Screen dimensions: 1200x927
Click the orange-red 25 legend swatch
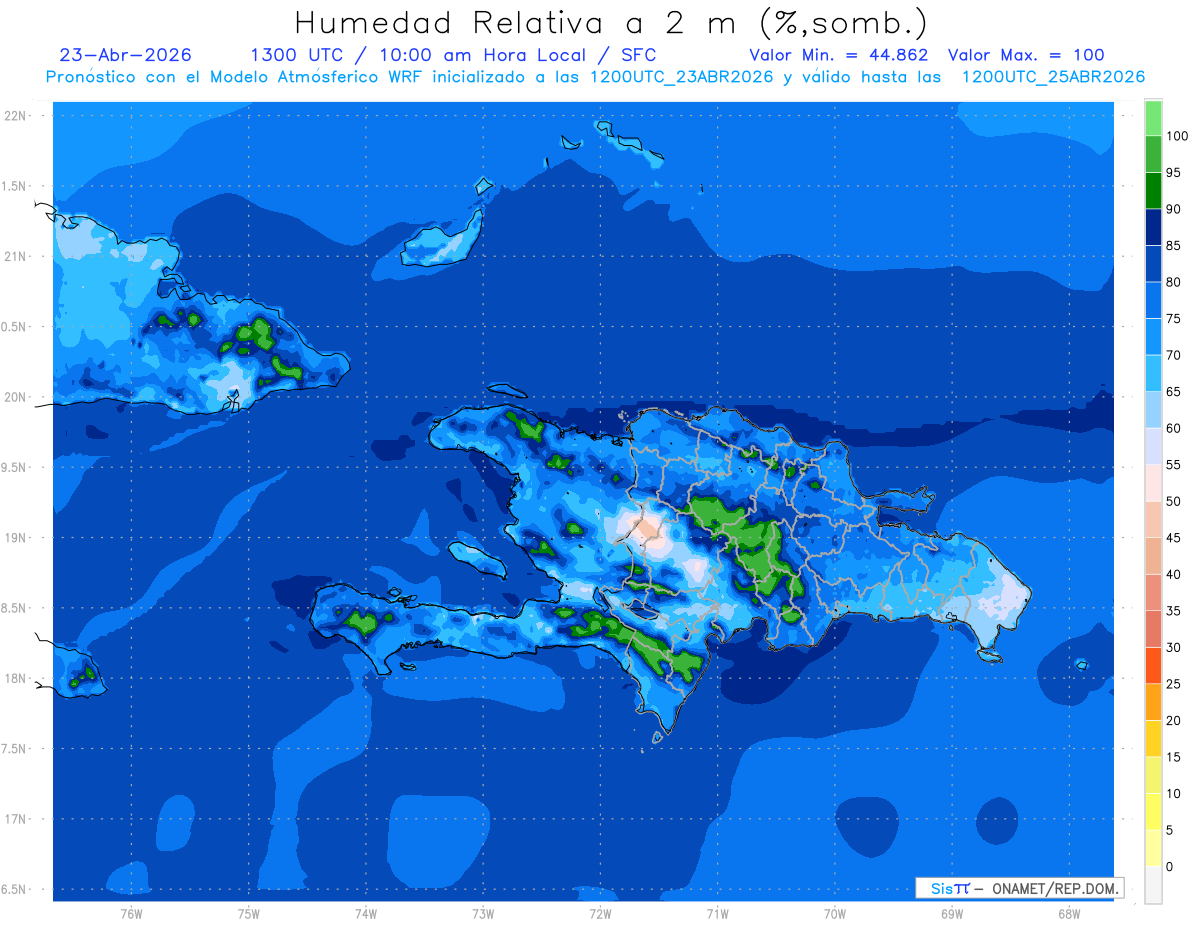pyautogui.click(x=1153, y=666)
